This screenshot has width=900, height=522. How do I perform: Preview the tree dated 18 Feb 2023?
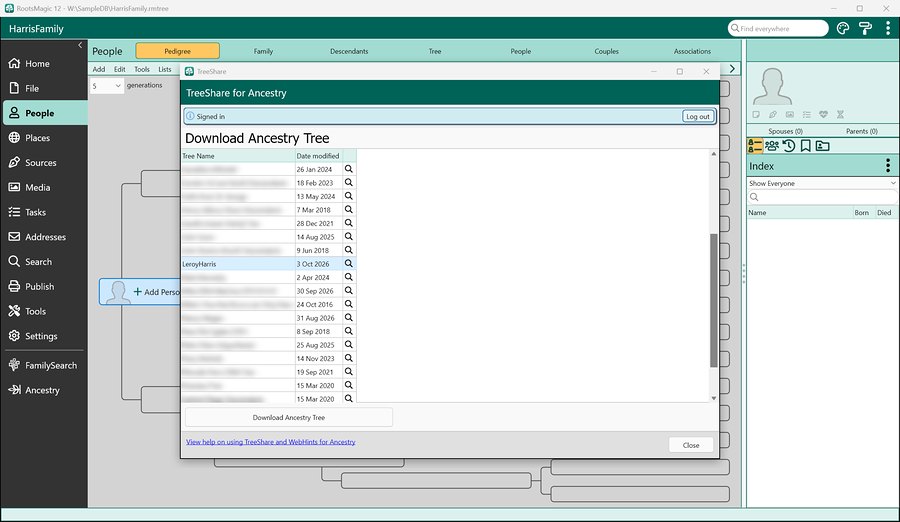[x=348, y=183]
